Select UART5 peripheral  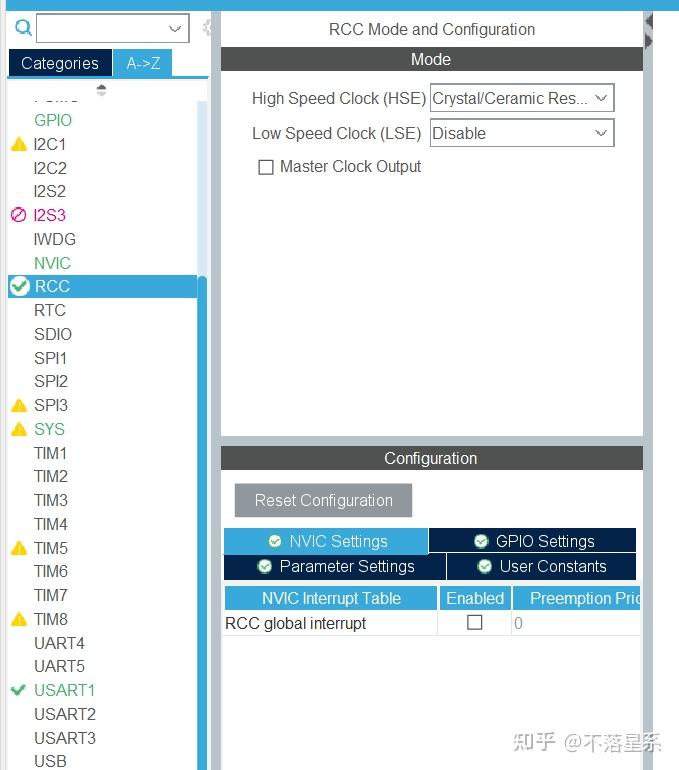pyautogui.click(x=59, y=666)
